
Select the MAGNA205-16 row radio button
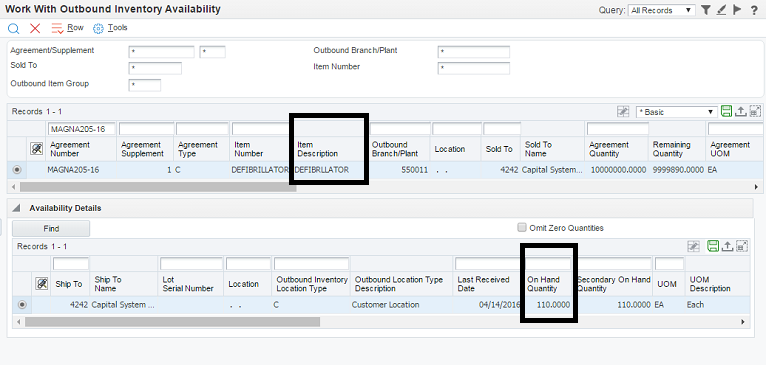(x=18, y=170)
